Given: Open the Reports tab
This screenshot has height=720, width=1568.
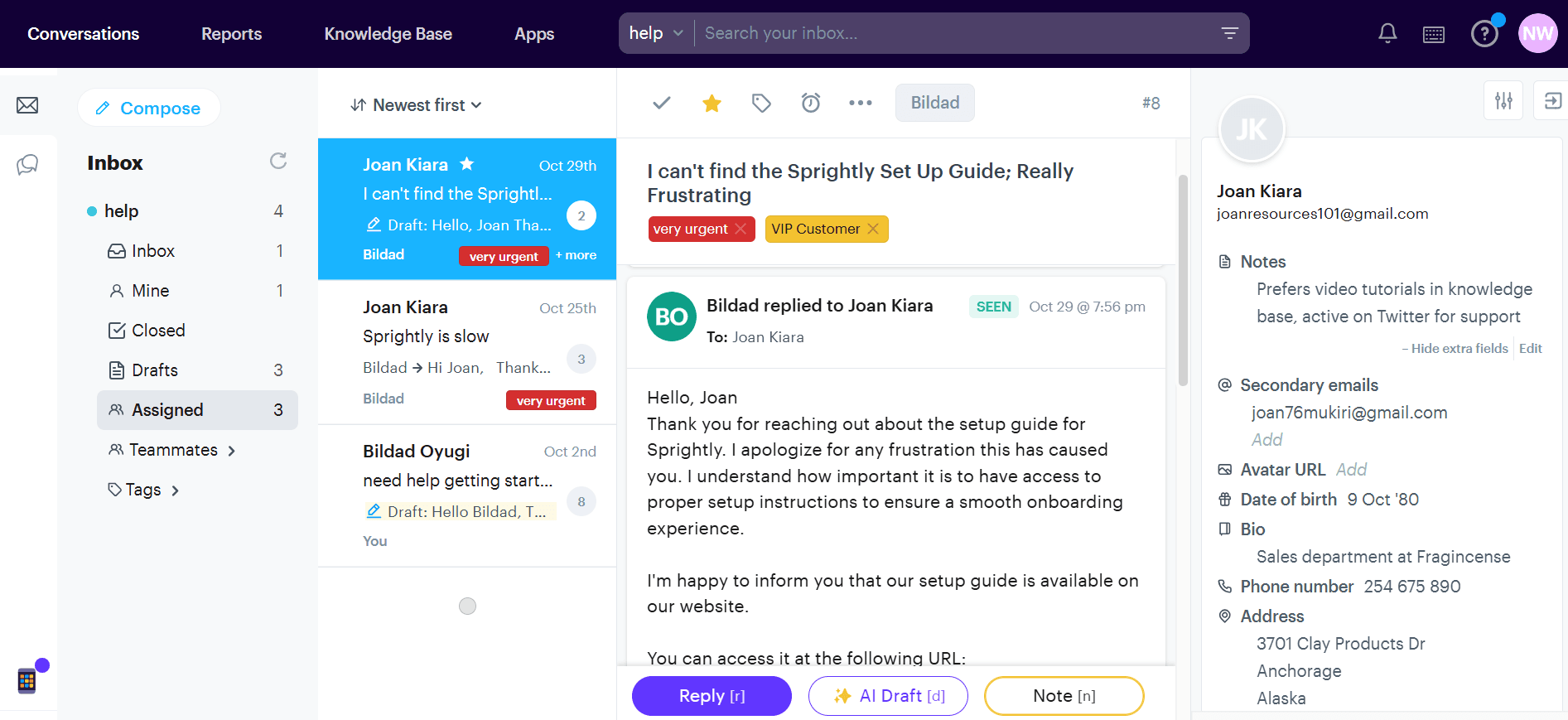Looking at the screenshot, I should click(231, 34).
